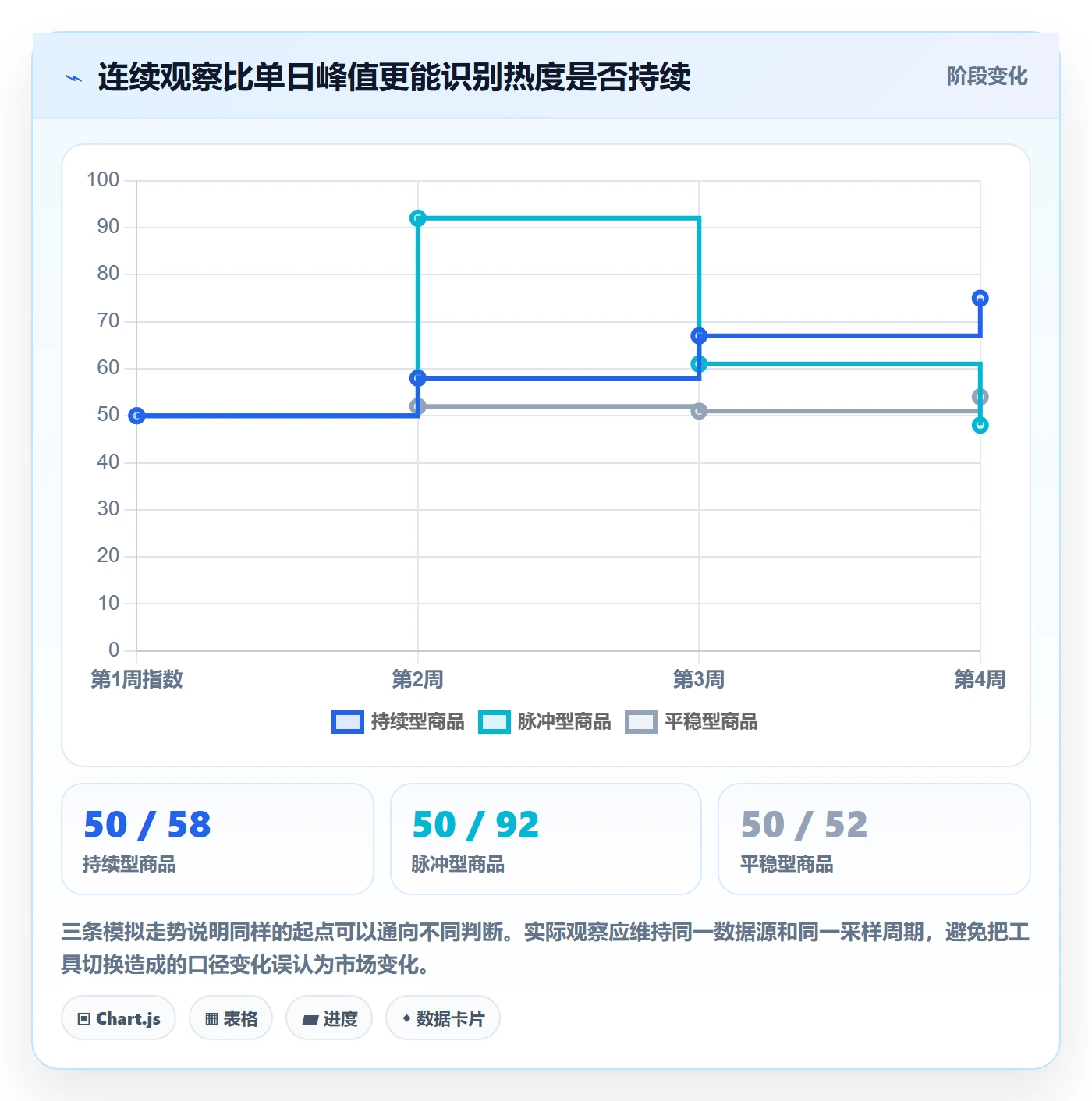Click the 进度 tag chip
Image resolution: width=1092 pixels, height=1101 pixels.
pos(329,1018)
